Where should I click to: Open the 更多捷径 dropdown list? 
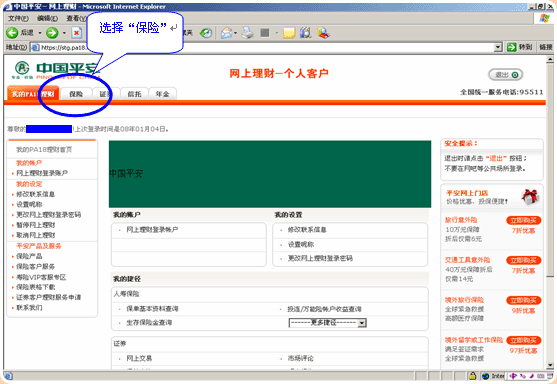328,323
